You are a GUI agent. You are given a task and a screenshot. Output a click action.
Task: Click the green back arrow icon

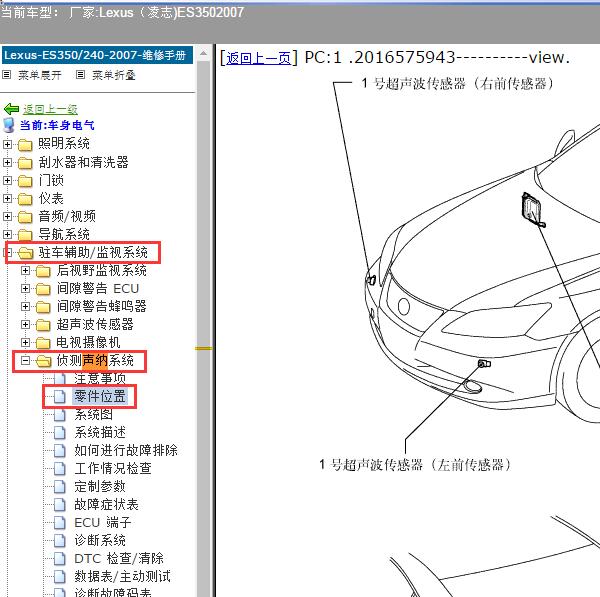click(11, 109)
